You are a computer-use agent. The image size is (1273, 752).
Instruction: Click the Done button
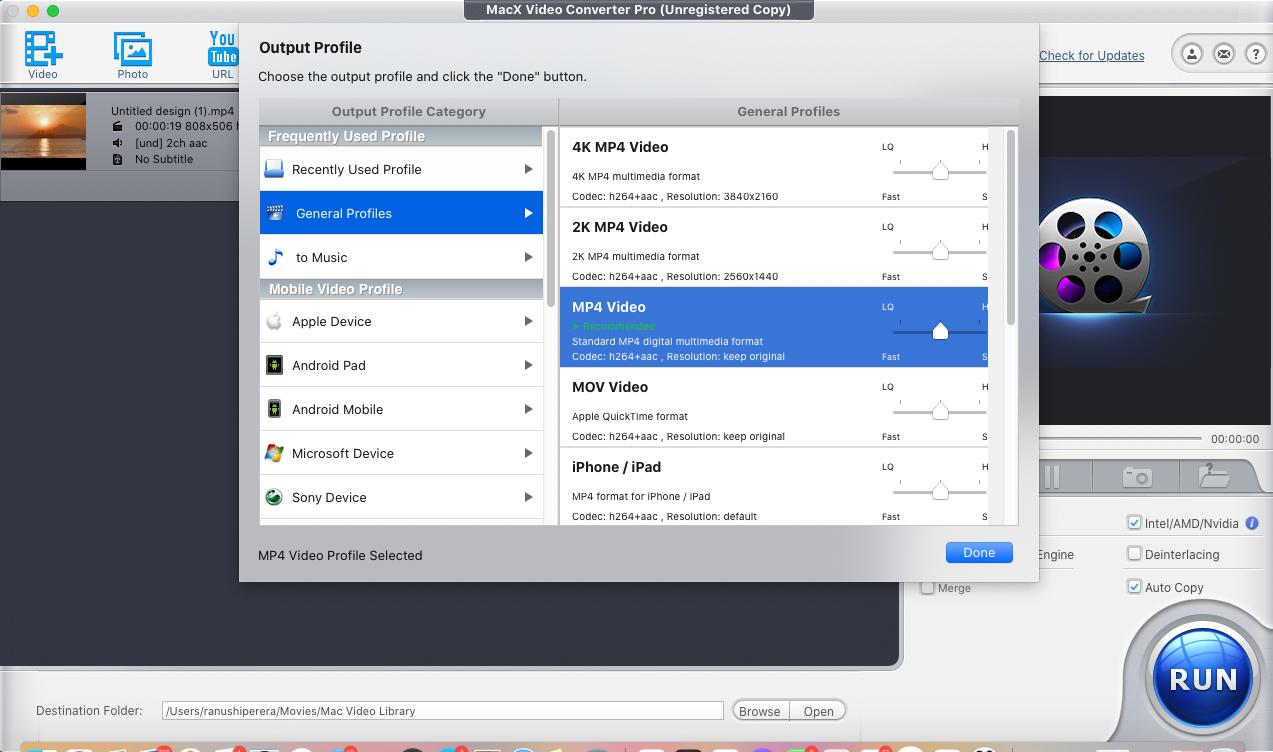click(979, 552)
